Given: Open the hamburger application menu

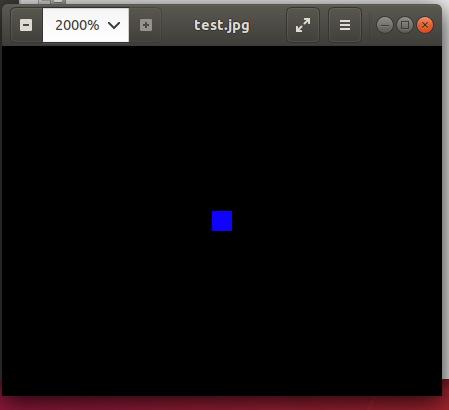Looking at the screenshot, I should pyautogui.click(x=345, y=25).
